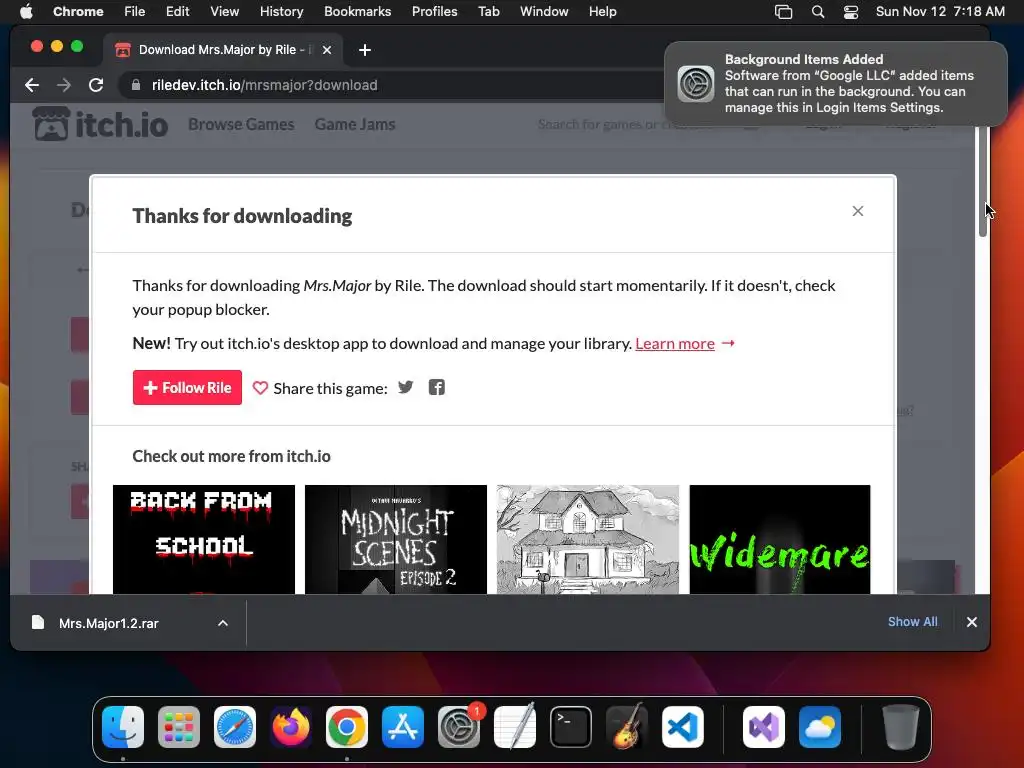Open Terminal from the Dock
Screen dimensions: 1024x768
pyautogui.click(x=571, y=727)
